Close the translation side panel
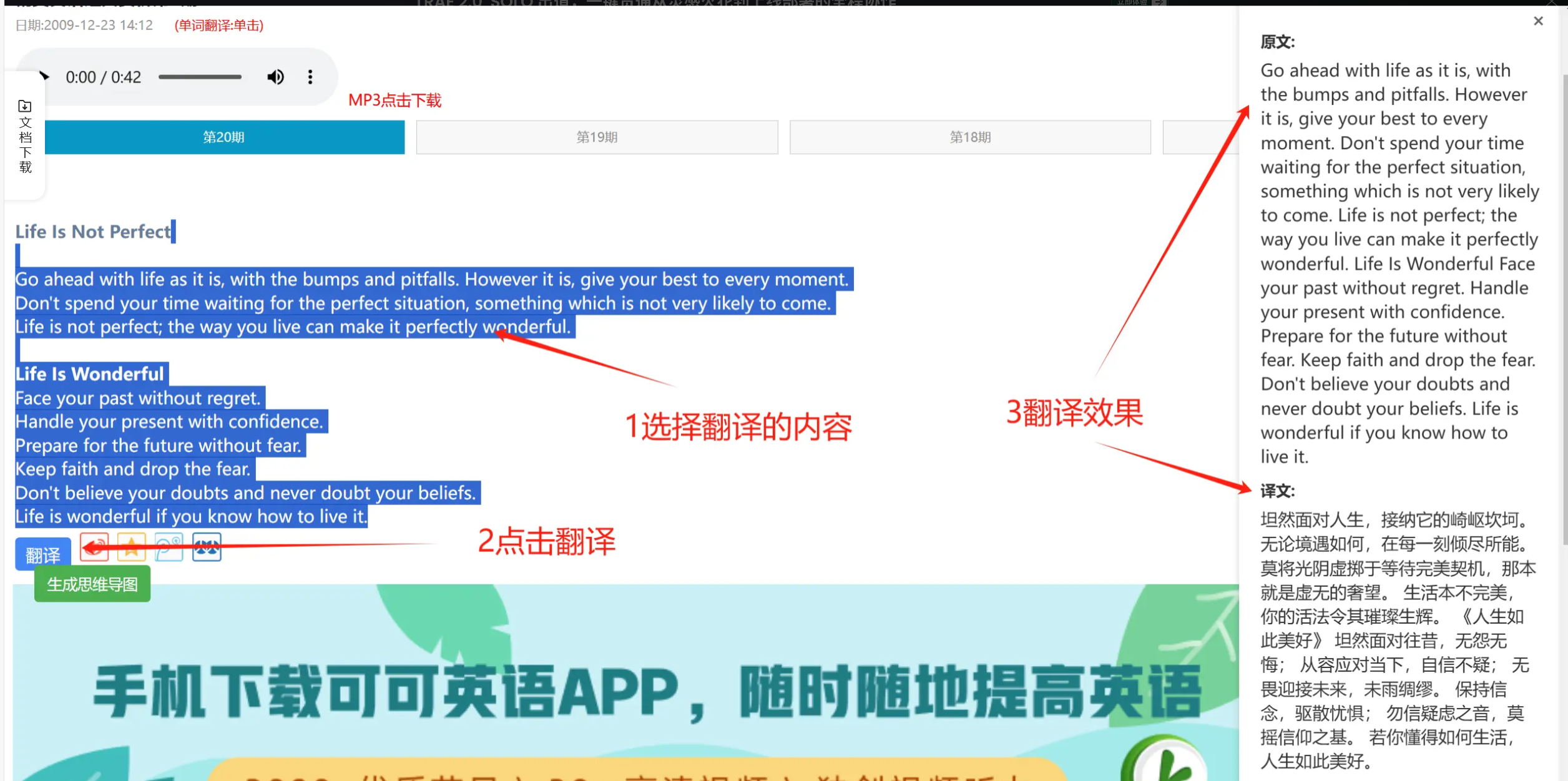The width and height of the screenshot is (1568, 781). click(x=1538, y=21)
